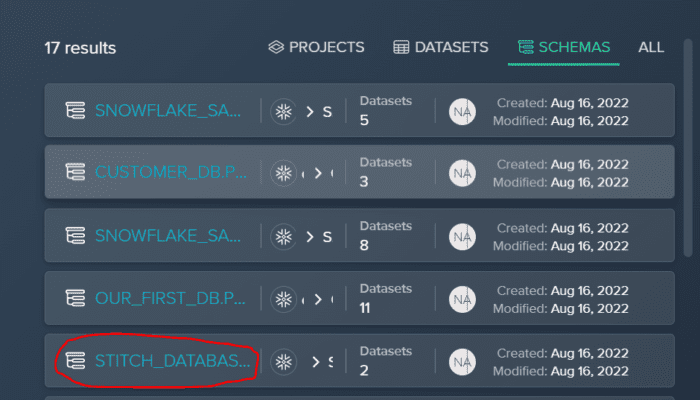The image size is (700, 400).
Task: Click NA avatar in CUSTOMER_DB.P... row
Action: tap(462, 173)
